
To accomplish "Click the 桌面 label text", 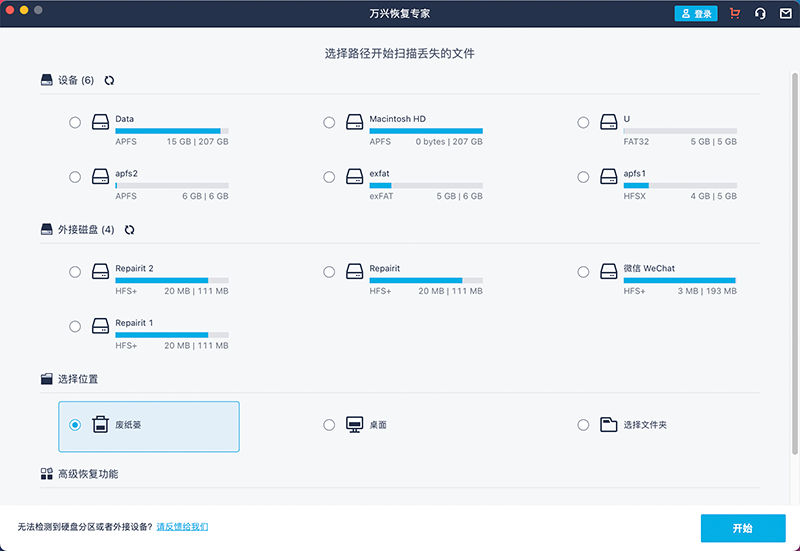I will (378, 425).
